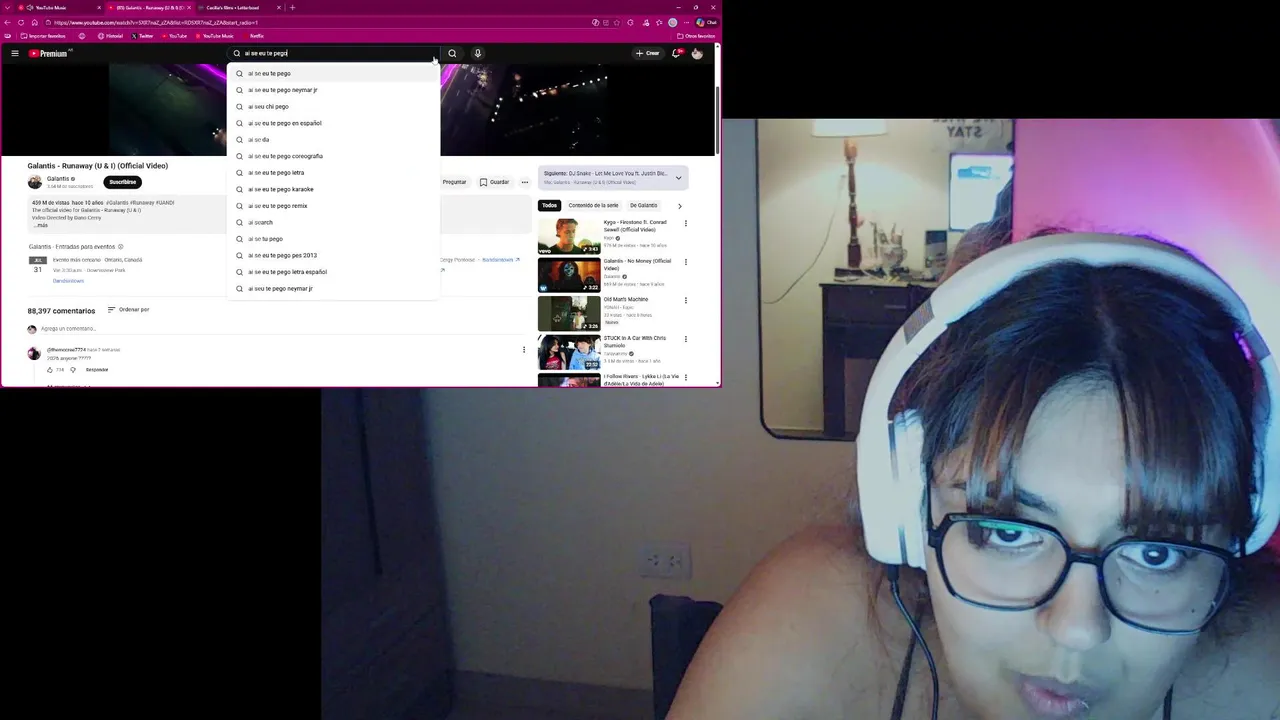1280x720 pixels.
Task: Open the Twitter bookmark
Action: 142,36
